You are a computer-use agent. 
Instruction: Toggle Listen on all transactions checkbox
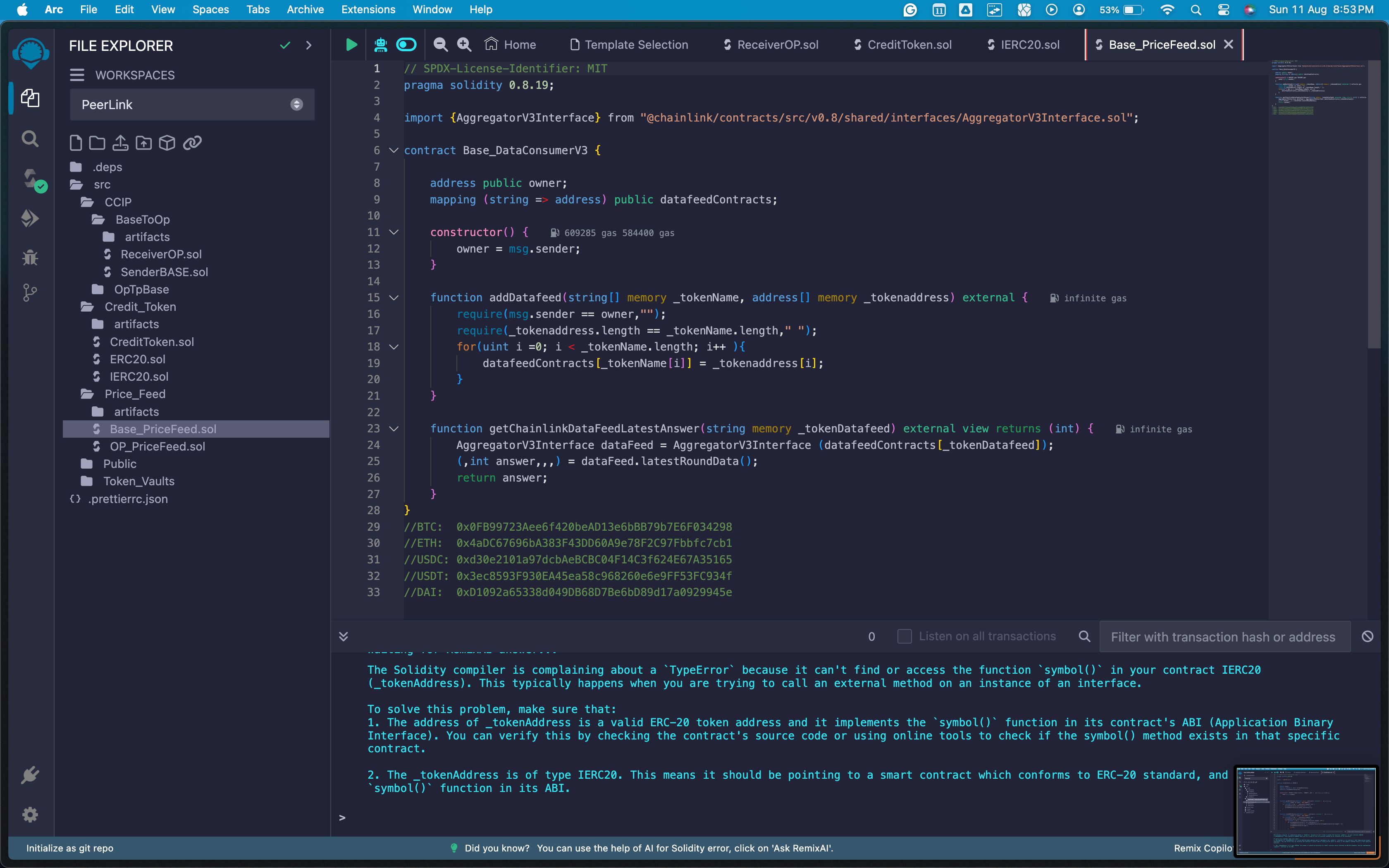(x=905, y=637)
